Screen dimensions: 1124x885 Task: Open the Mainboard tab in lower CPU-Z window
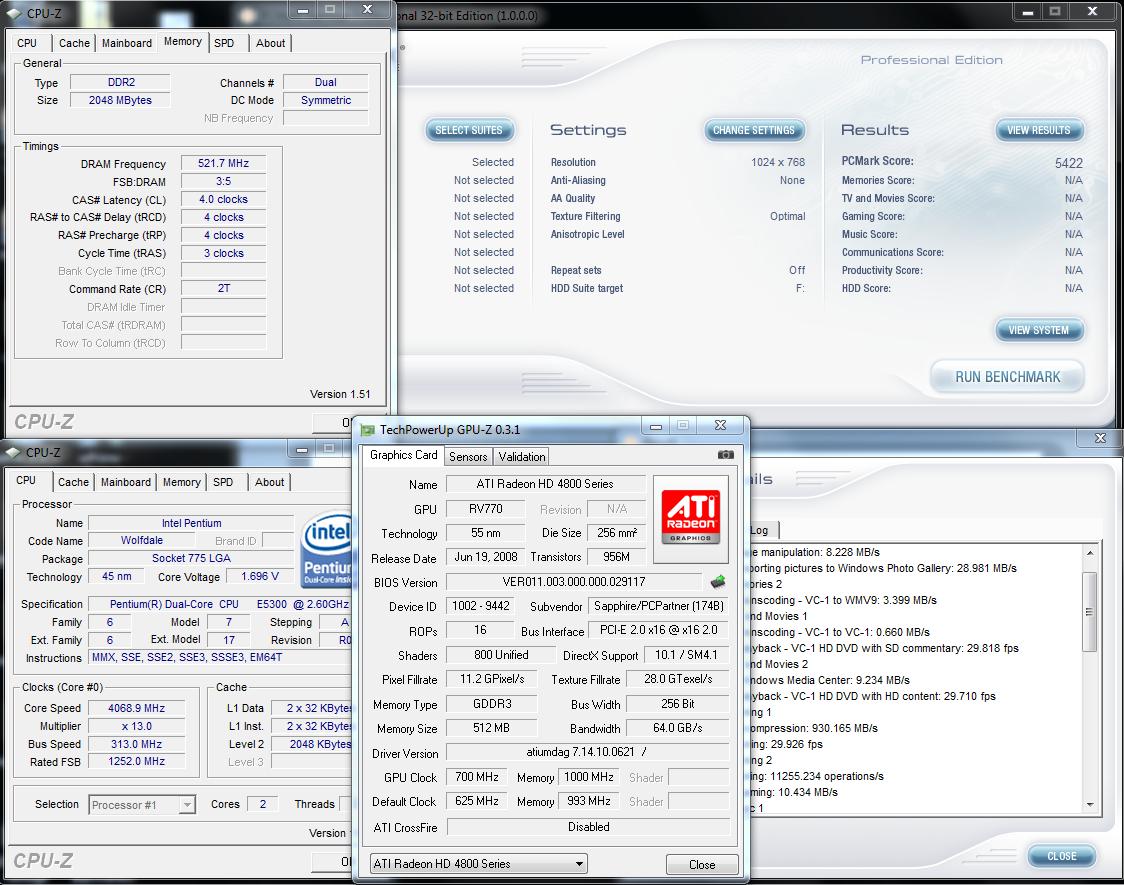[x=126, y=482]
